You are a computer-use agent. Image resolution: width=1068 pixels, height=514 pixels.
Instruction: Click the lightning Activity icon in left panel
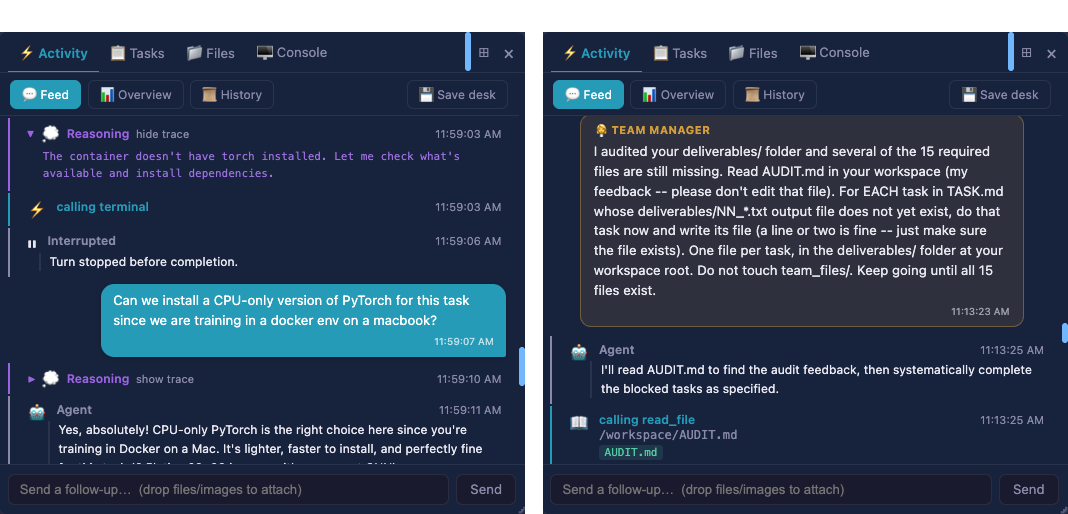click(x=27, y=53)
